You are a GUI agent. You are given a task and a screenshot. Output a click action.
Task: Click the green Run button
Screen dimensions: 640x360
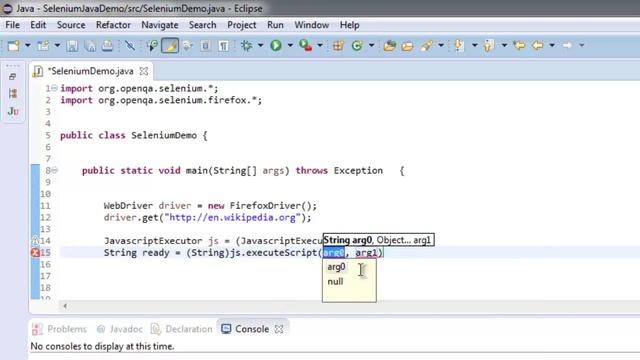pyautogui.click(x=276, y=45)
